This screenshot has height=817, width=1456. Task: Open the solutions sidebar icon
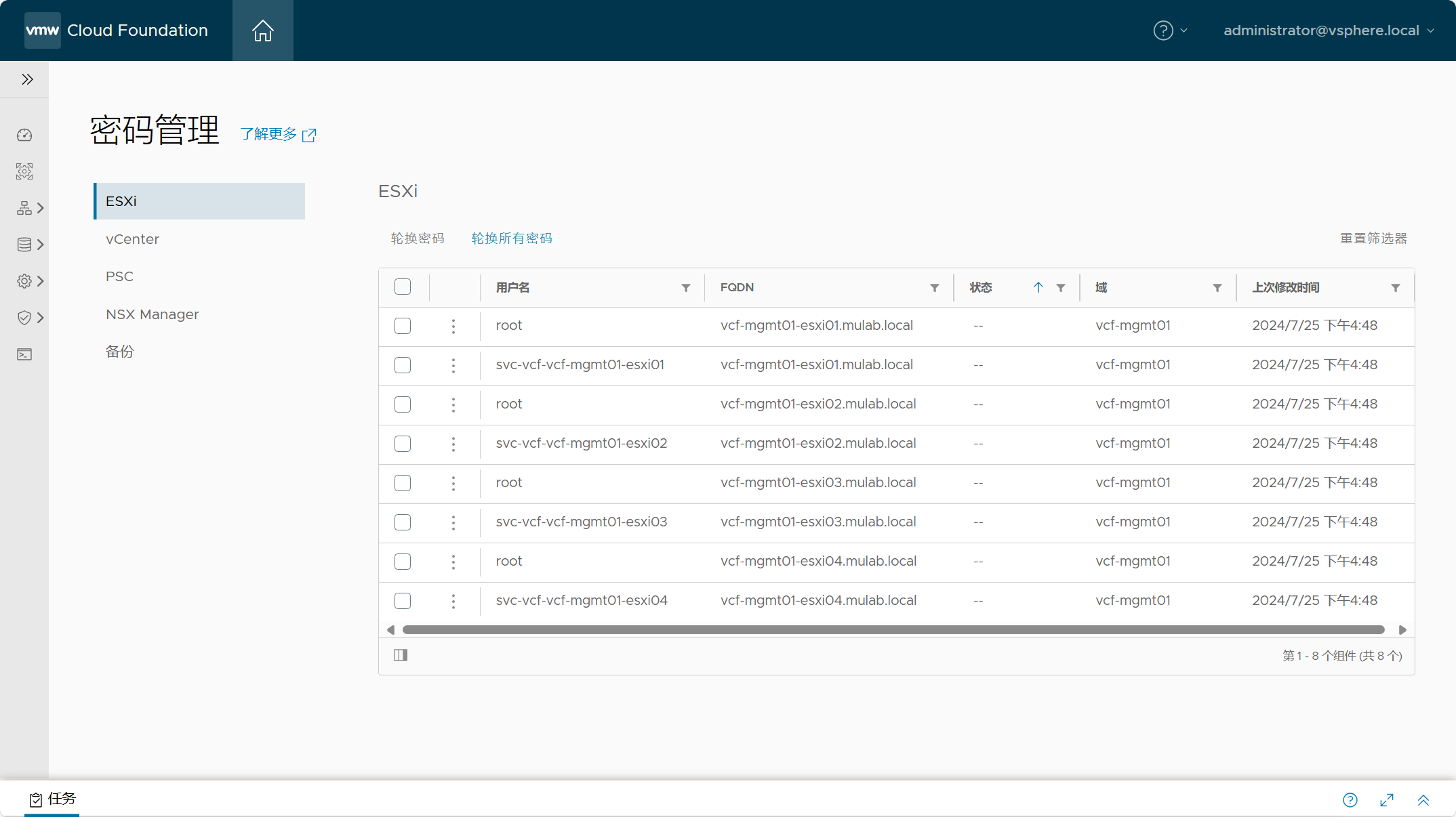point(24,171)
